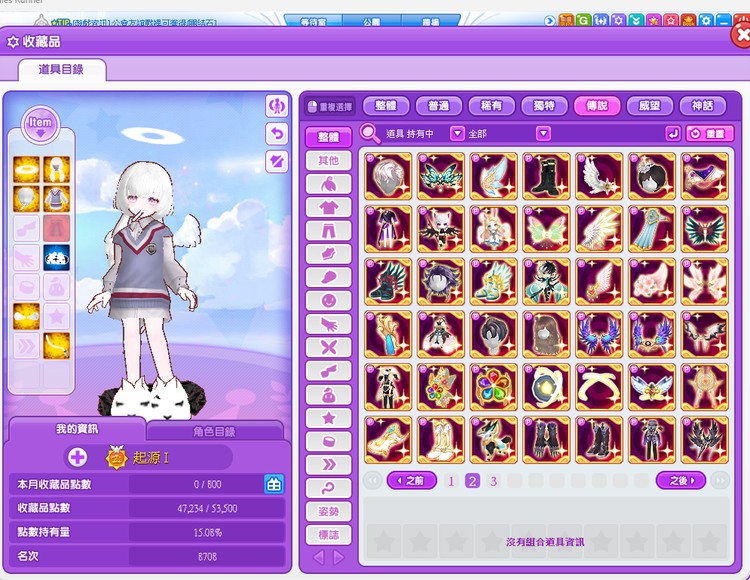Select the black boots item thumbnail in first row
Viewport: 750px width, 580px height.
tap(546, 176)
